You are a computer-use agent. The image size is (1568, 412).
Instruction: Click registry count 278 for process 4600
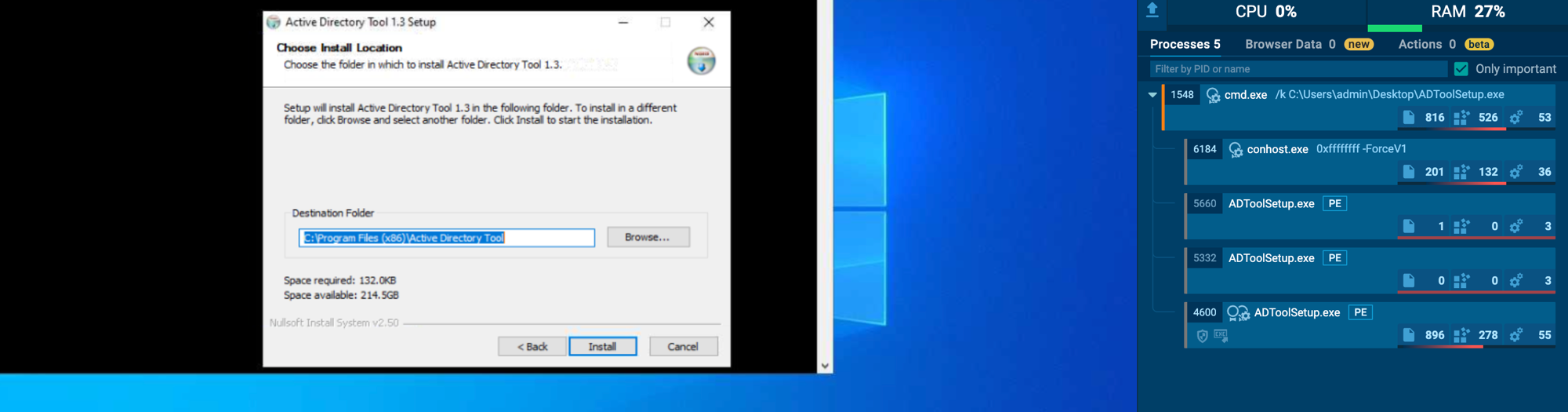[x=1488, y=335]
